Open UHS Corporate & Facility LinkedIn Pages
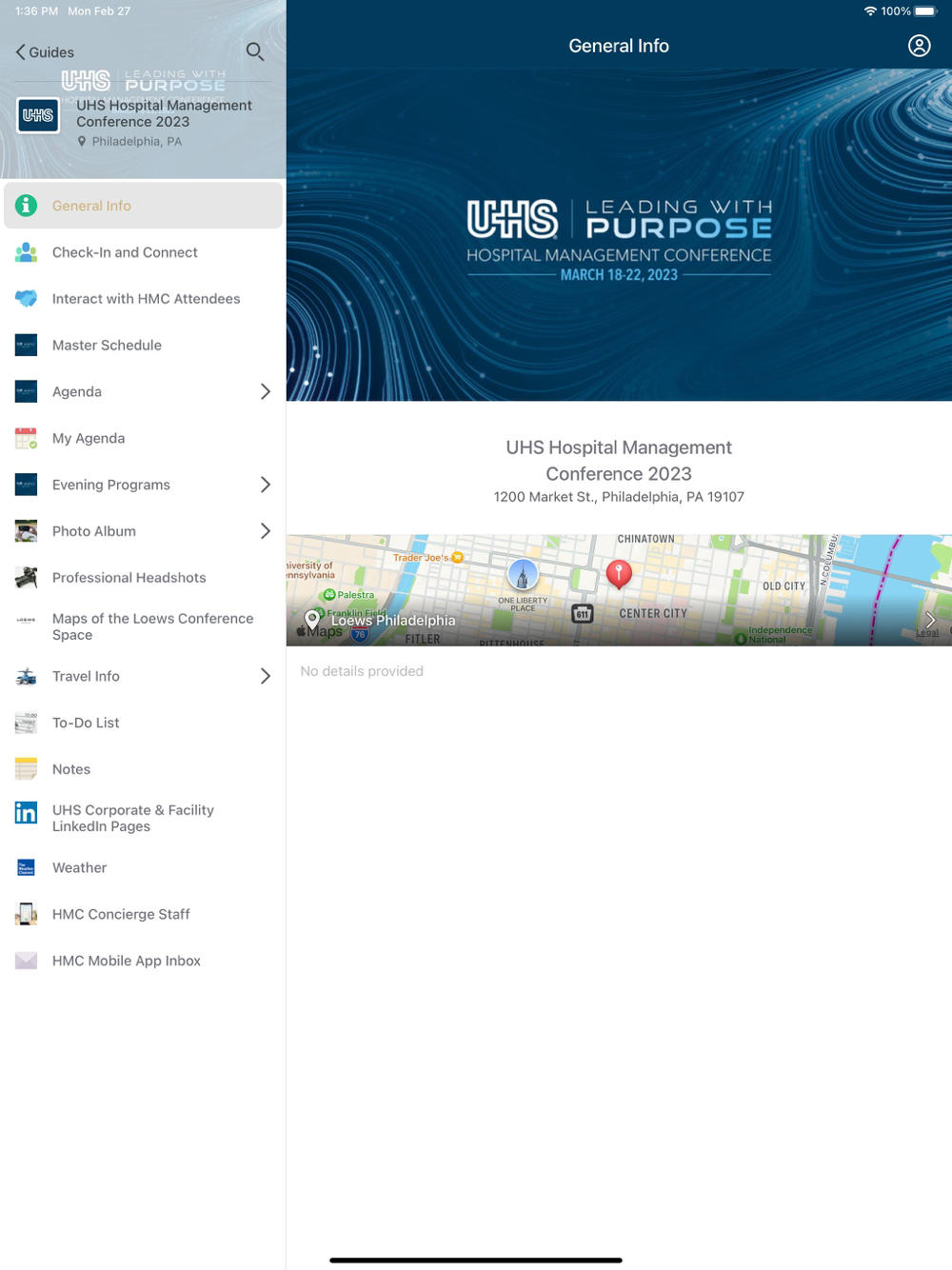Viewport: 952px width, 1270px height. click(x=143, y=818)
